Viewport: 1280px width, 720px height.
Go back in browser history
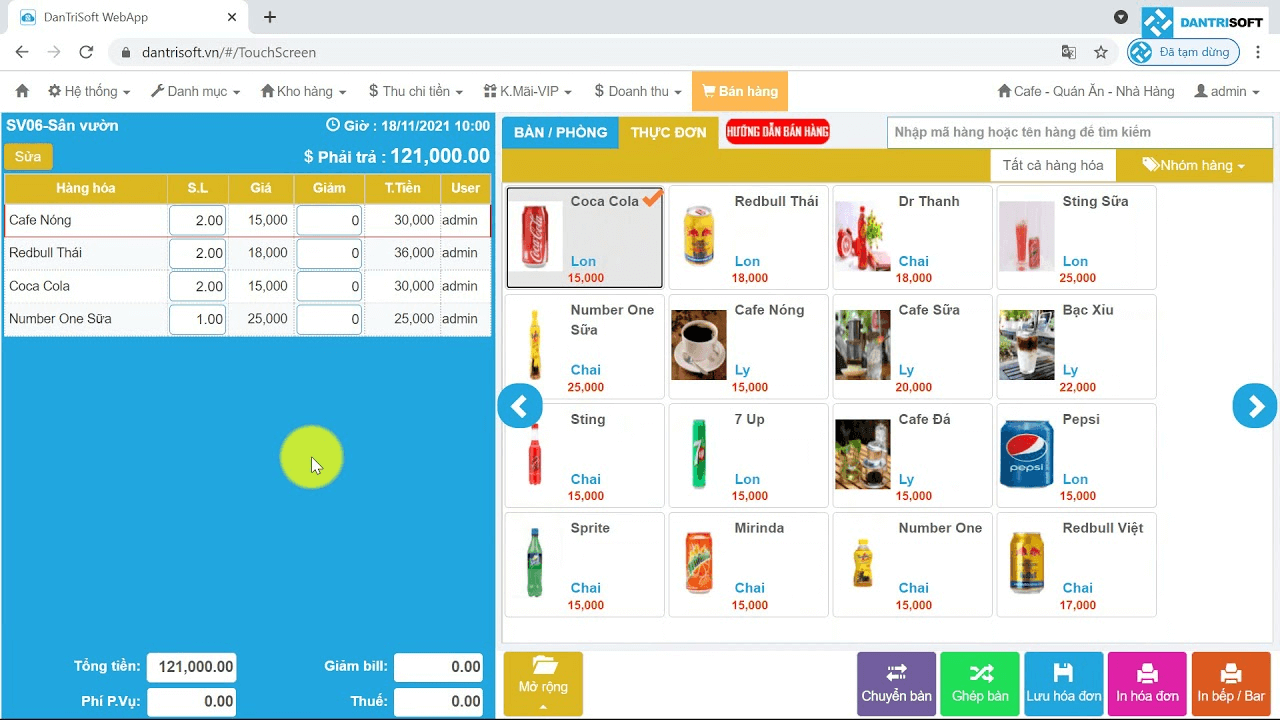coord(22,52)
